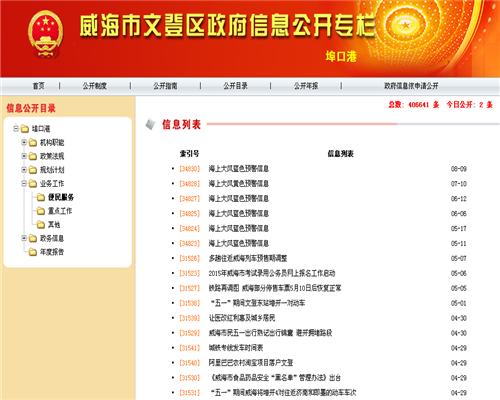Click the document icon beside 信息列表 heading
This screenshot has width=500, height=400.
(x=150, y=124)
